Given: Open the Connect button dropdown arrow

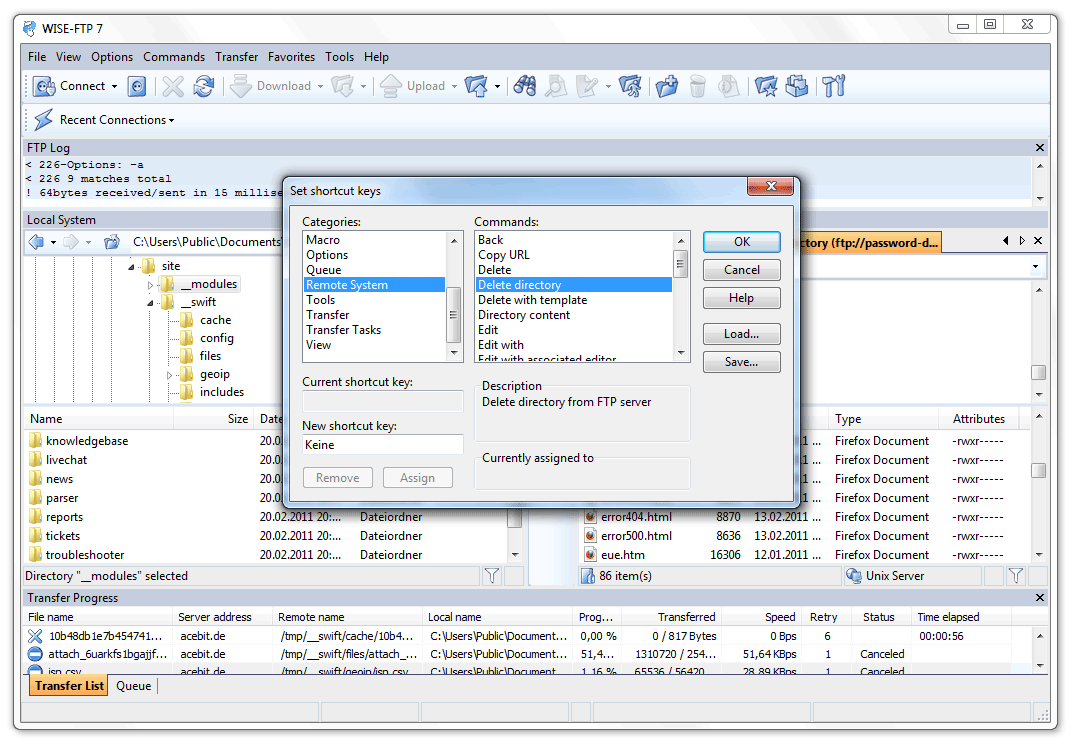Looking at the screenshot, I should point(114,87).
